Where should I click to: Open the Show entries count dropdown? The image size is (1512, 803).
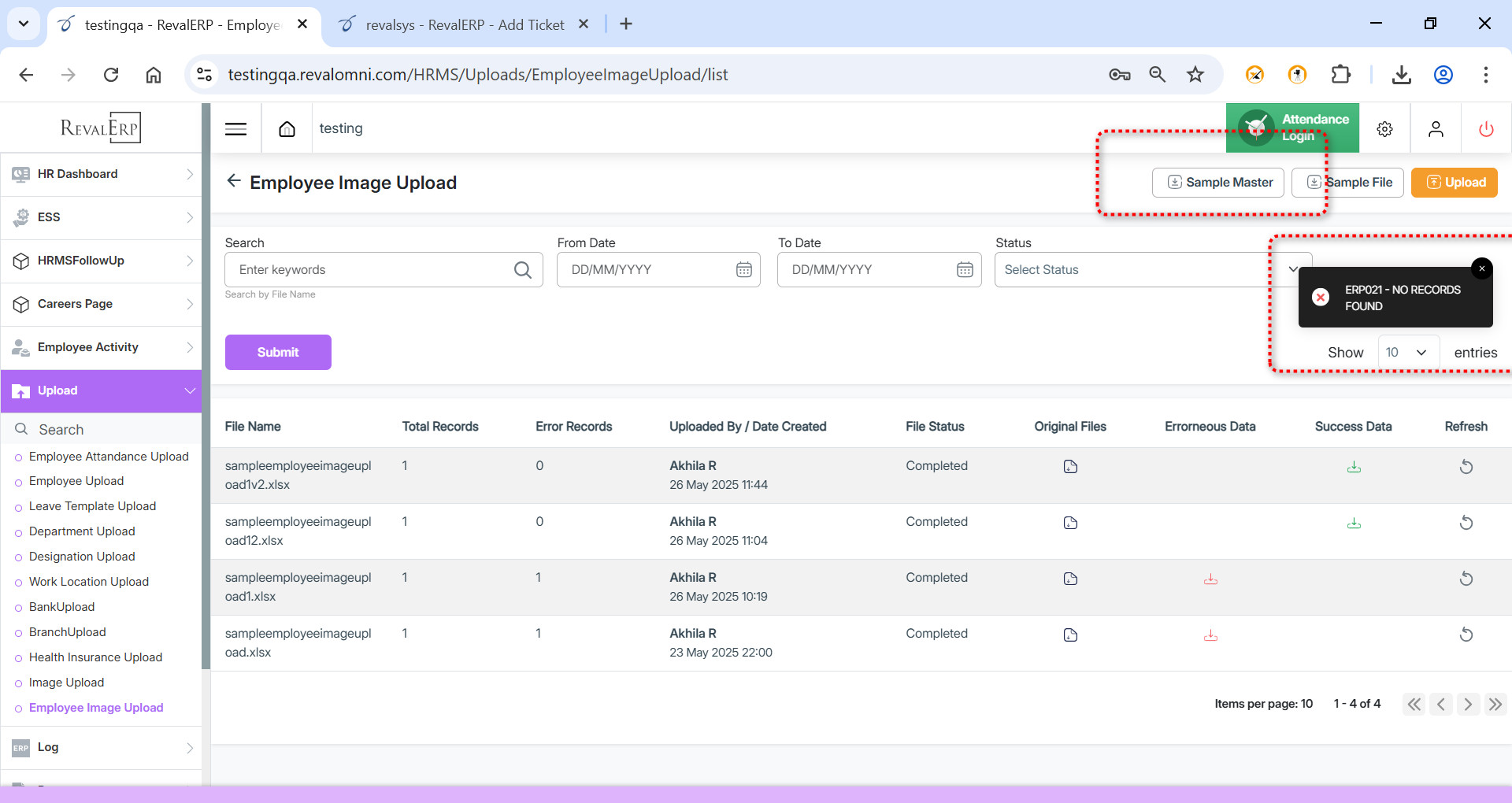[1408, 353]
